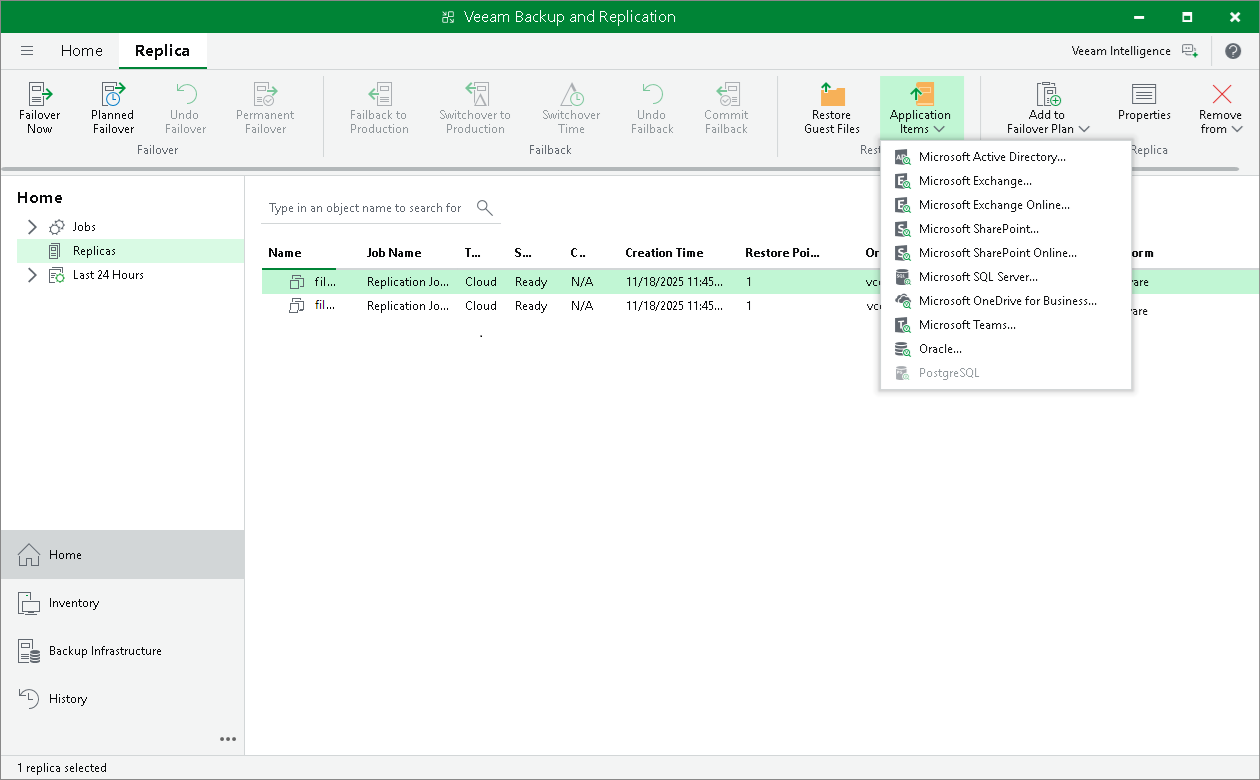Click the SQL Server menu icon
This screenshot has height=780, width=1260.
click(x=902, y=277)
